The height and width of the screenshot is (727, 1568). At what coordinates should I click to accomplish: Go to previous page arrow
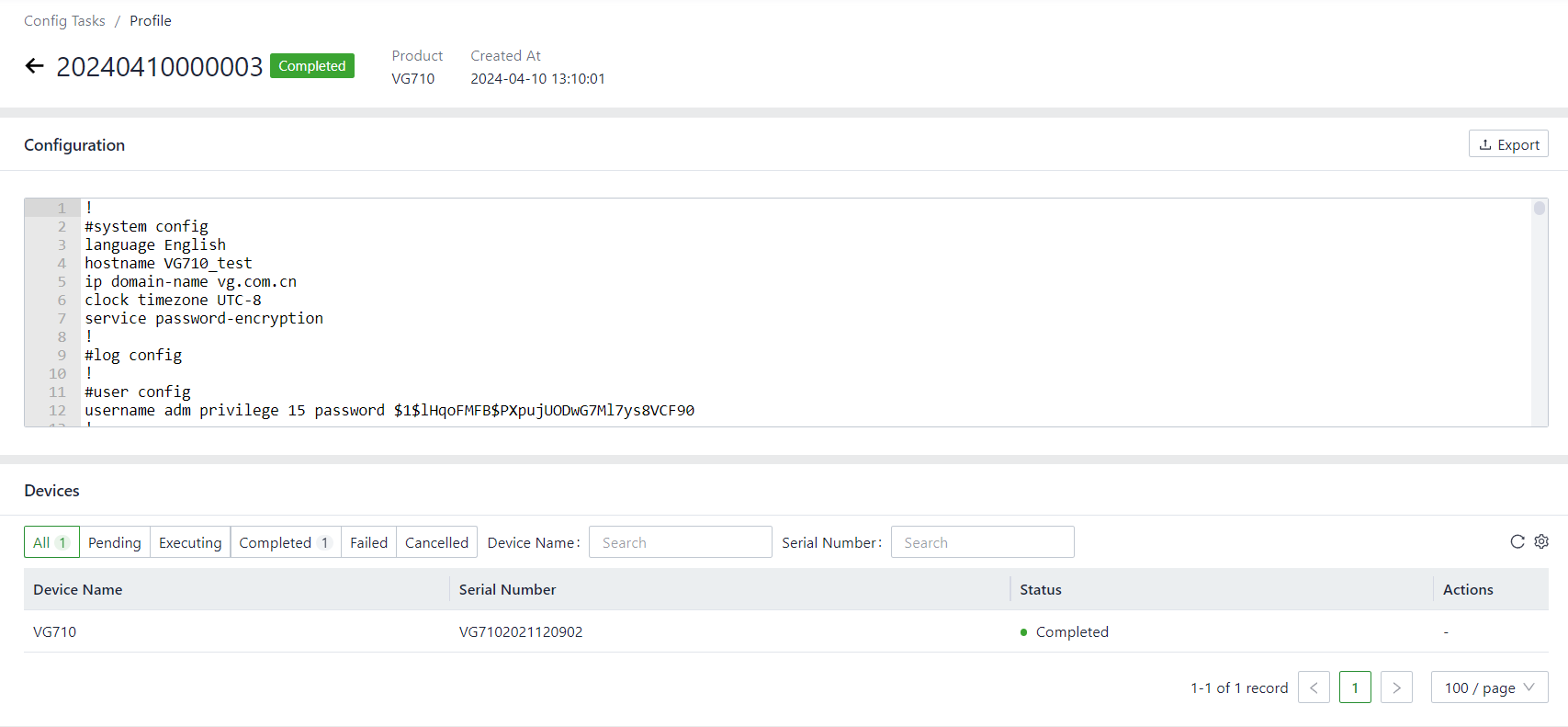click(1314, 687)
